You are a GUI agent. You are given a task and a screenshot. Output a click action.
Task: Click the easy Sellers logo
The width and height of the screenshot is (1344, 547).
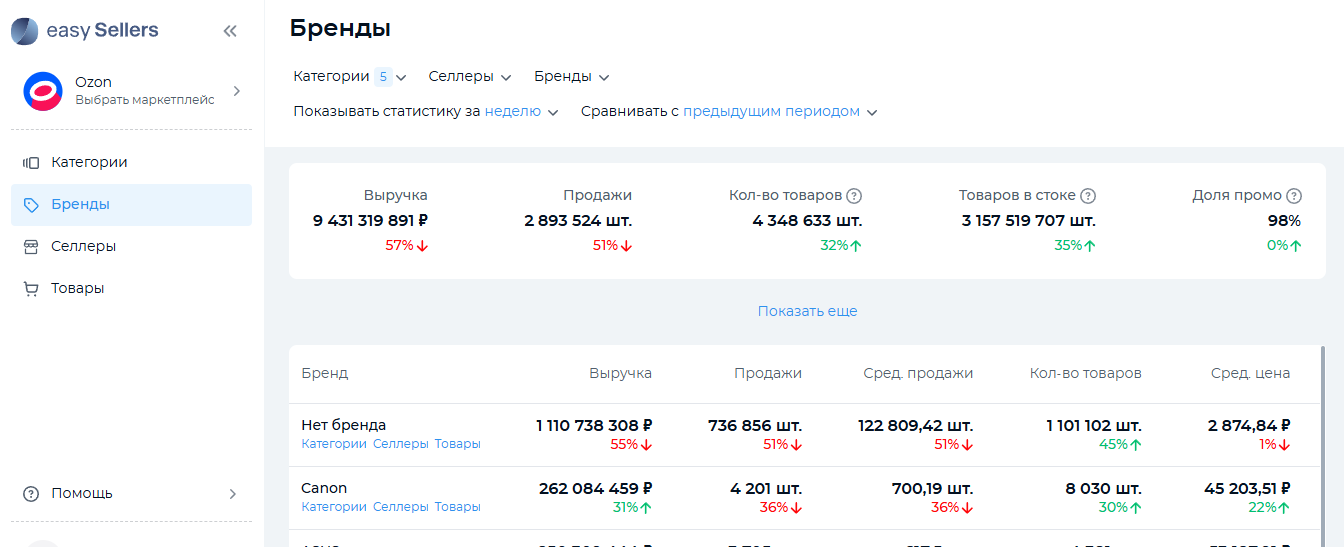pos(85,31)
